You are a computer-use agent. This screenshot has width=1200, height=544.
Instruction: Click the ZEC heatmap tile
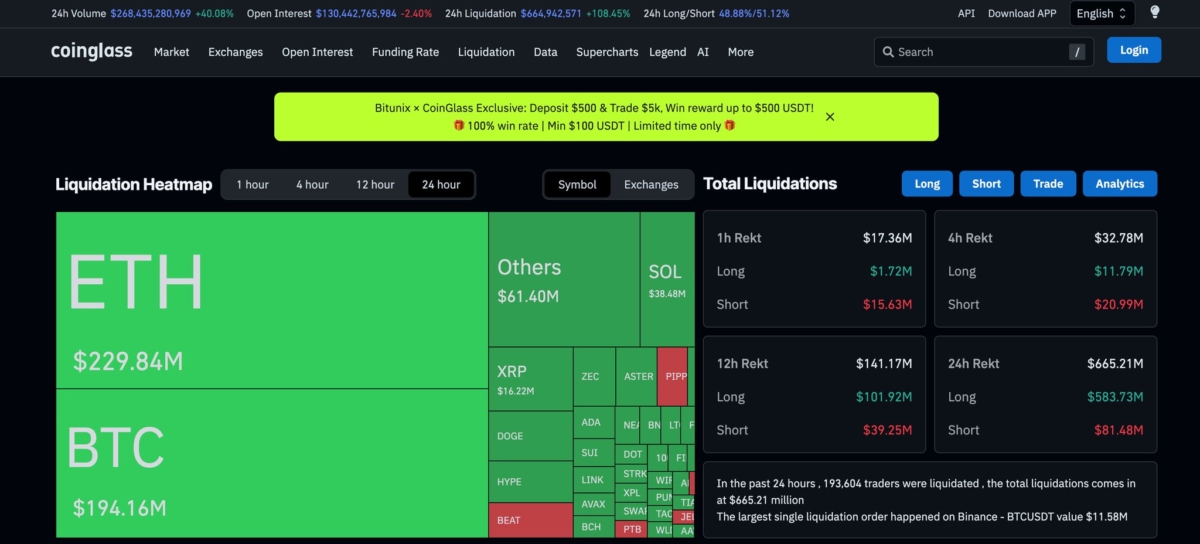coord(594,376)
